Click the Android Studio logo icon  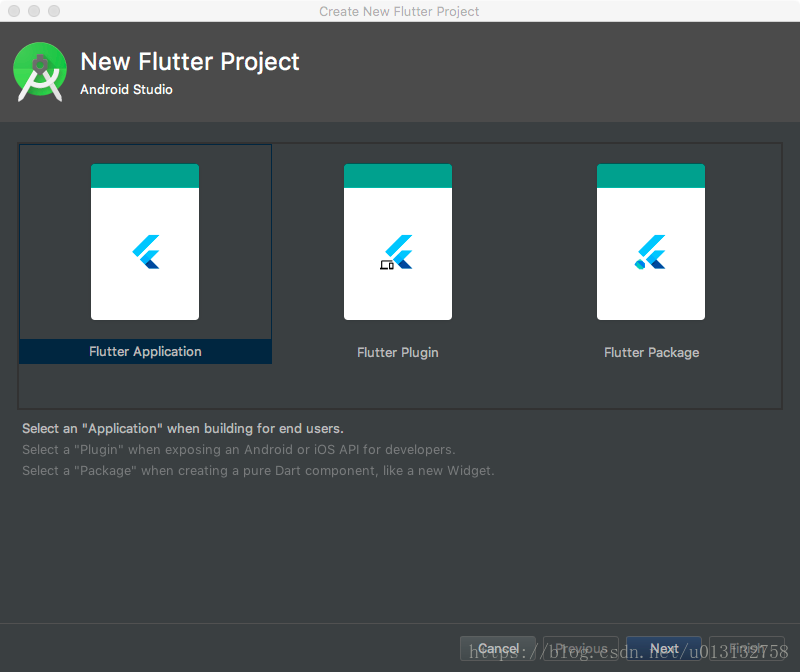tap(40, 72)
